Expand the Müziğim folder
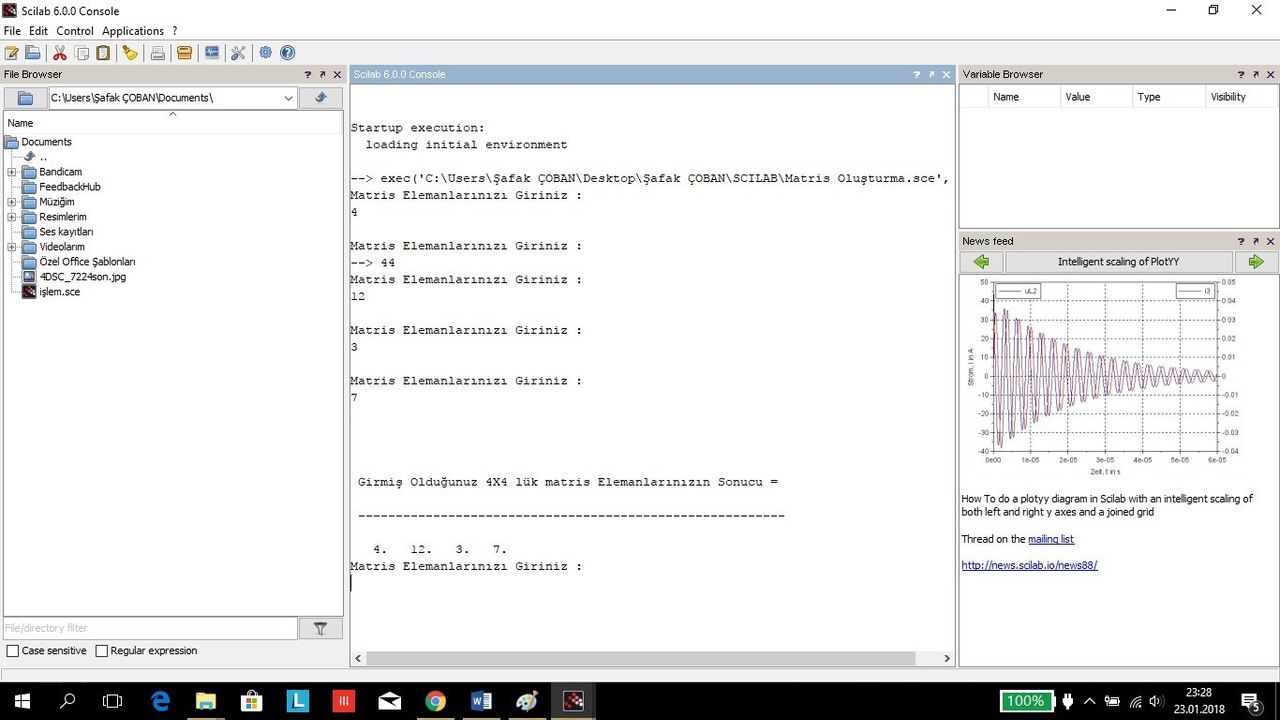The height and width of the screenshot is (720, 1280). (12, 202)
